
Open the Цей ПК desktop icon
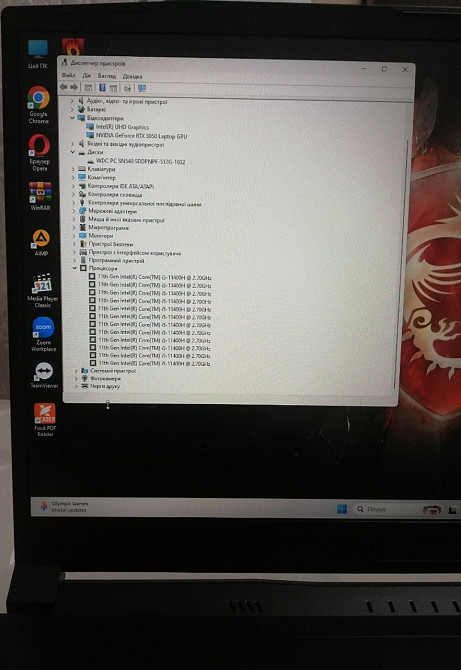[x=38, y=54]
